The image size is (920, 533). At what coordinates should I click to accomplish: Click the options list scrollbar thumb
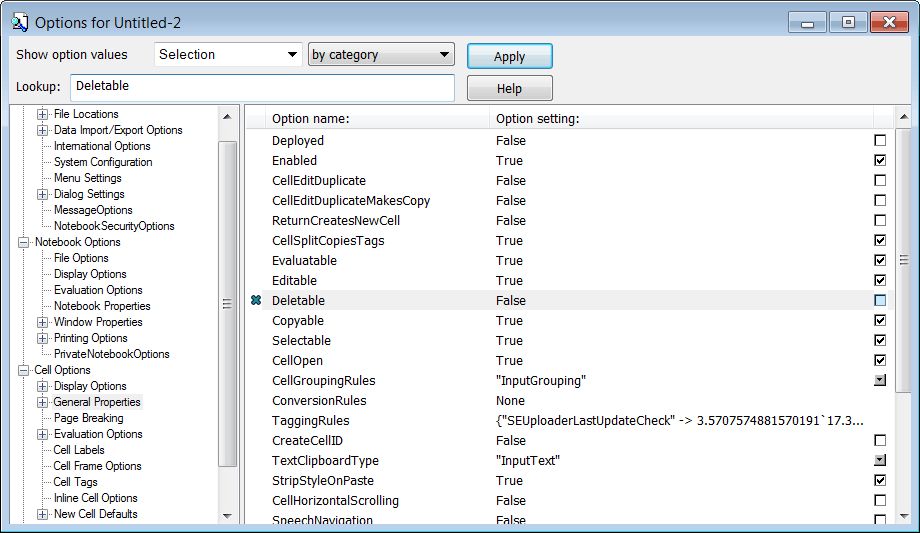tap(904, 259)
